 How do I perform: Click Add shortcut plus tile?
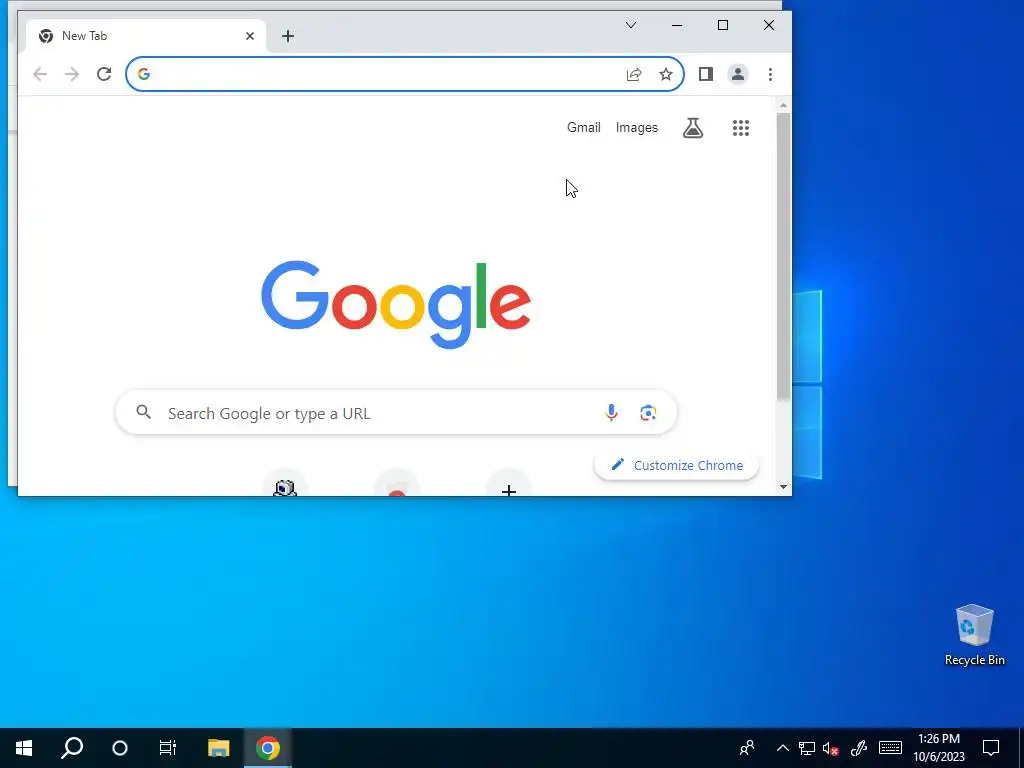509,484
